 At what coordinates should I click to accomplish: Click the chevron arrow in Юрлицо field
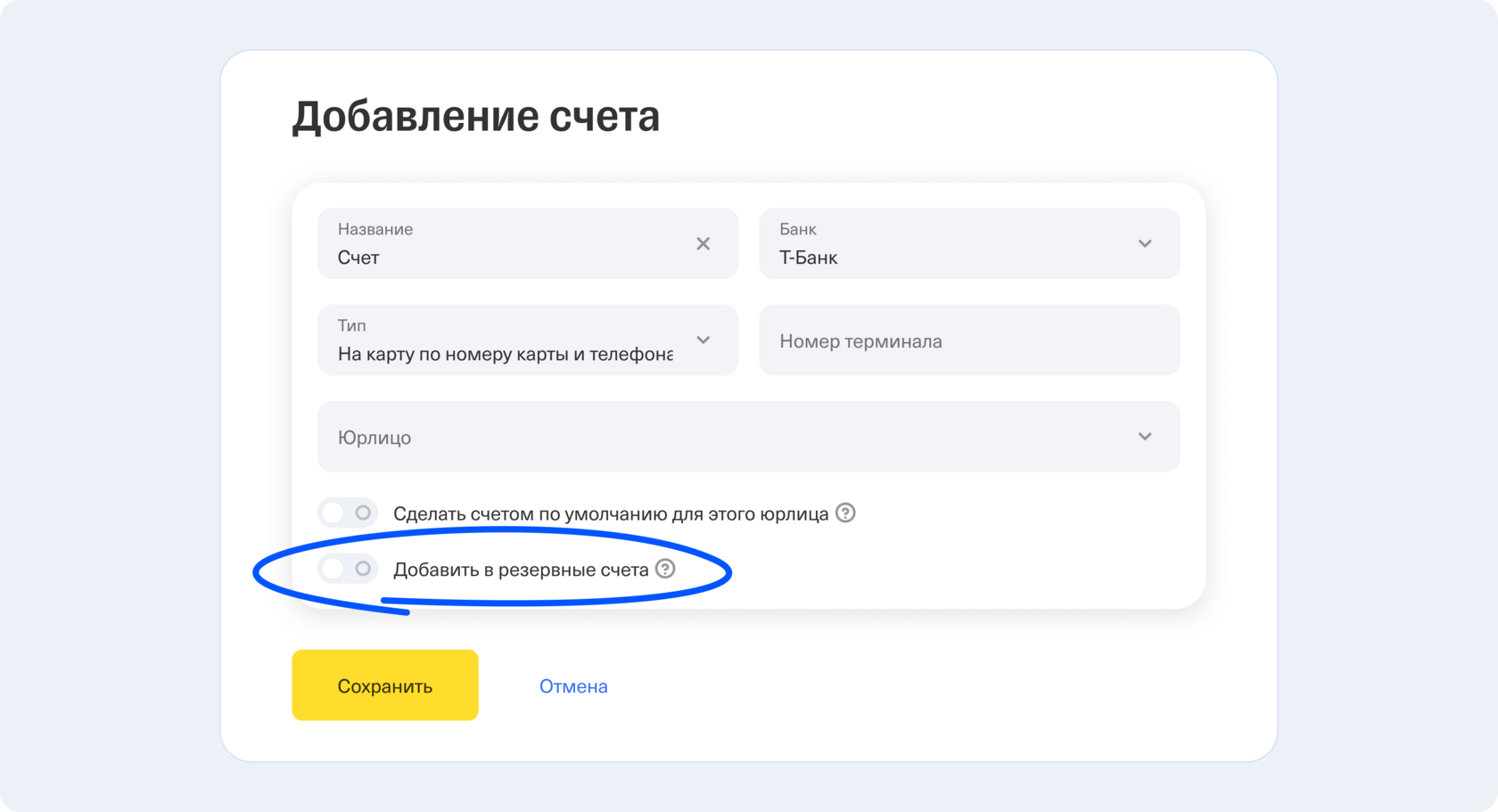pyautogui.click(x=1145, y=436)
